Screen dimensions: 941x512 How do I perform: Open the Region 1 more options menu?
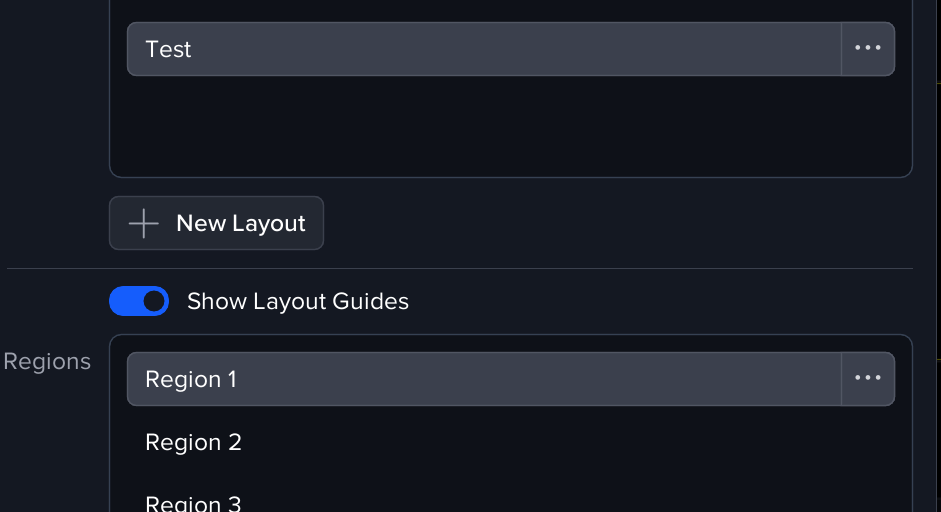tap(867, 379)
